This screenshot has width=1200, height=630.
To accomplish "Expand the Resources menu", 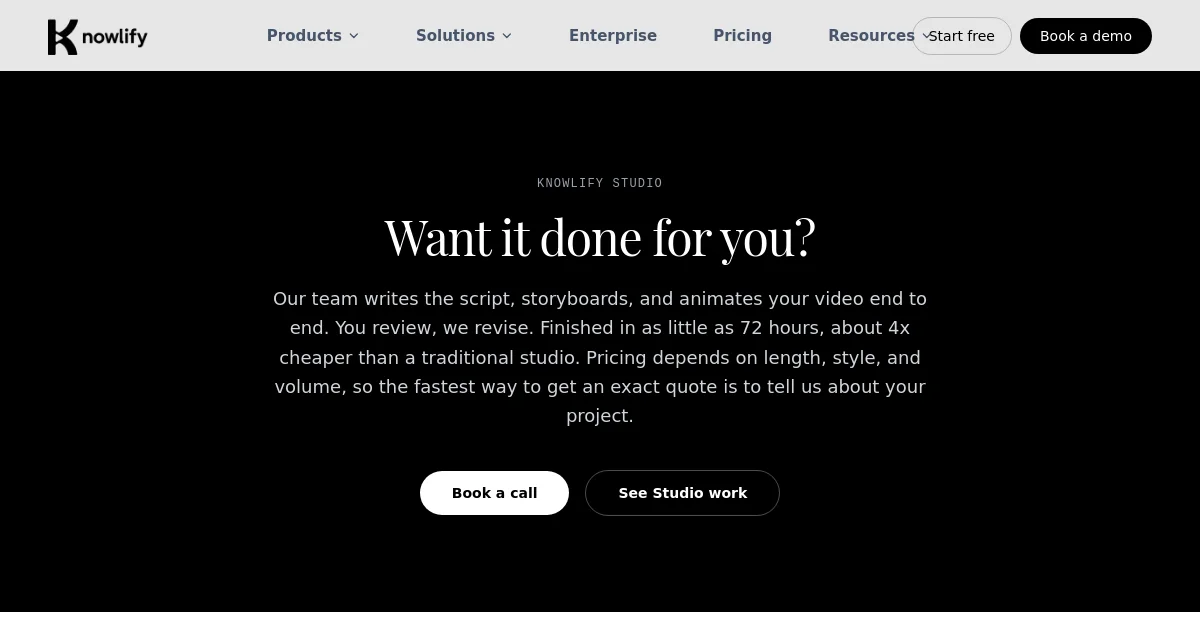I will coord(870,36).
